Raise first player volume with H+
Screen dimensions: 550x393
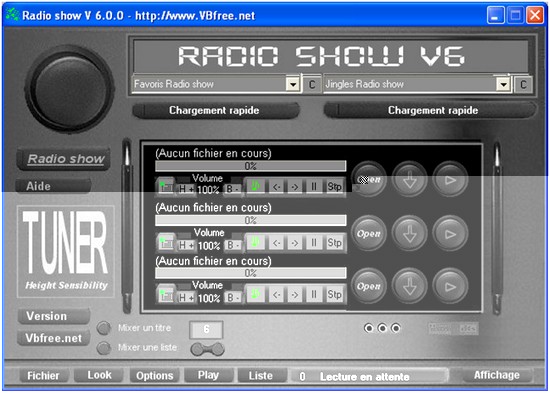[186, 189]
